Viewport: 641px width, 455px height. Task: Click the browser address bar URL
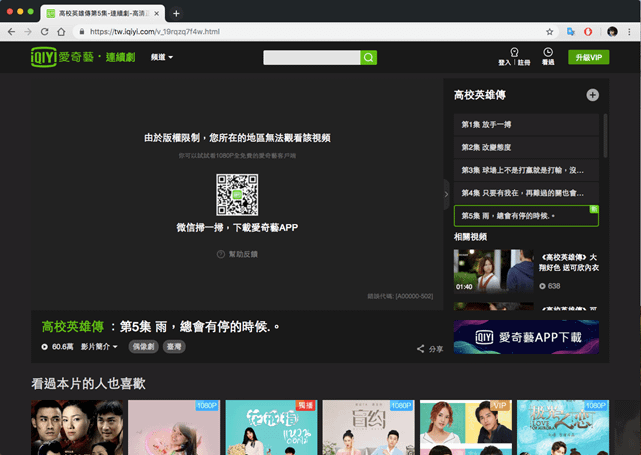coord(155,31)
